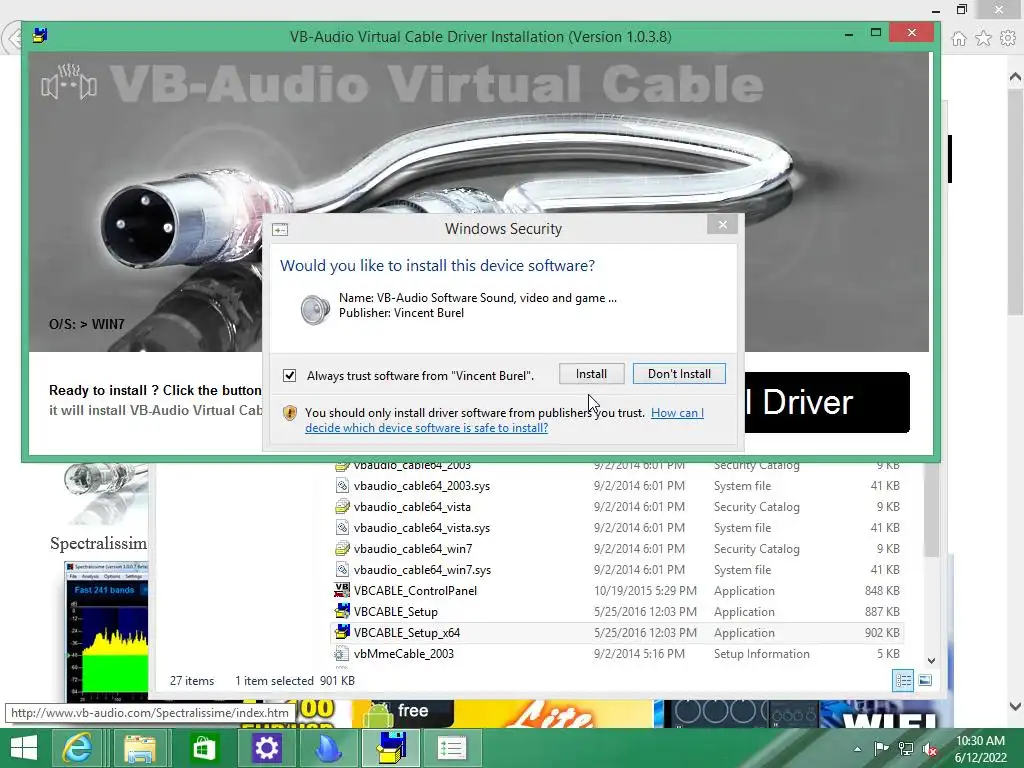Open Internet Explorer from the taskbar

pyautogui.click(x=76, y=748)
